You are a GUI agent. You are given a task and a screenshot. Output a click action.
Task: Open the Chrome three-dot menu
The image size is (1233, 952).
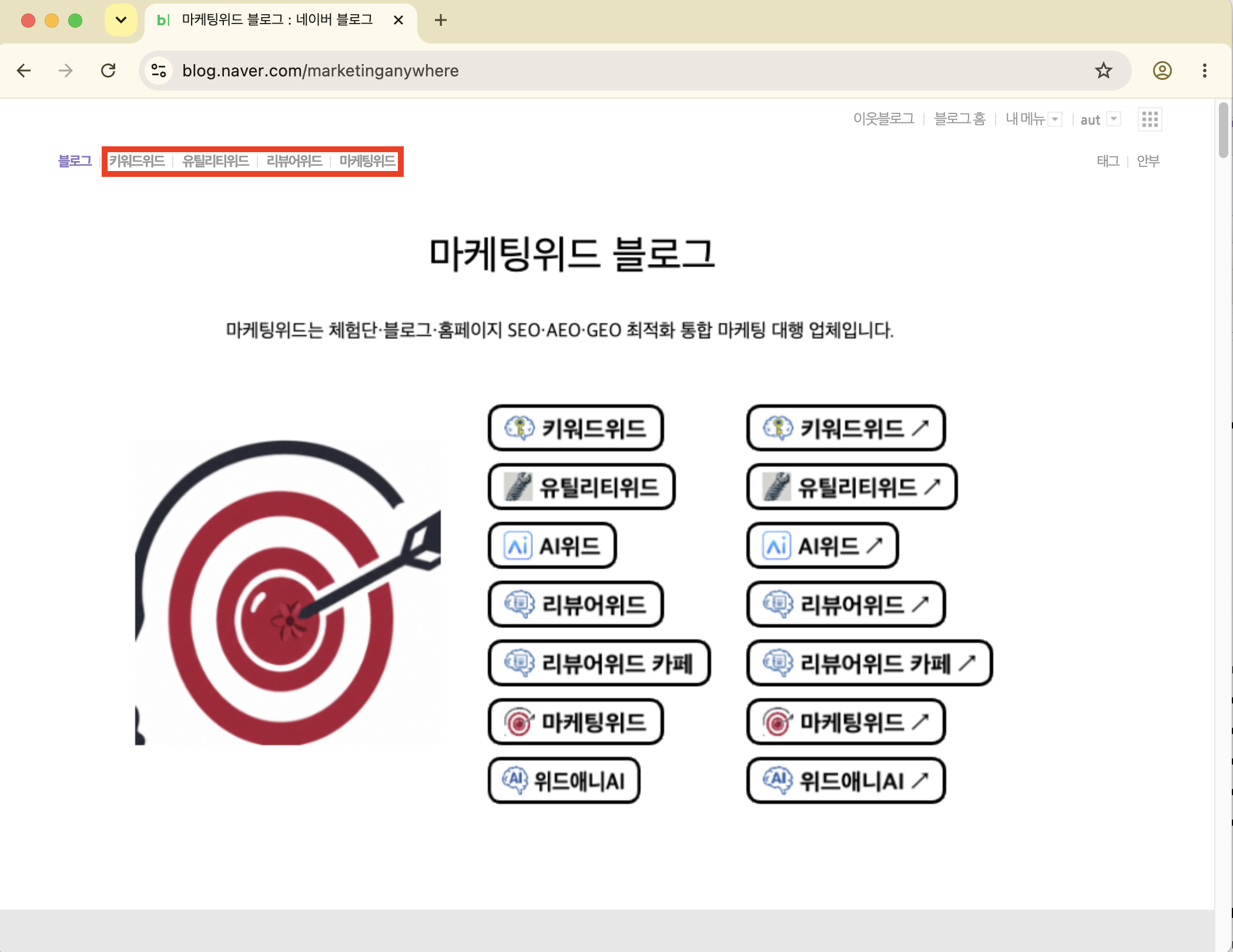pos(1204,71)
